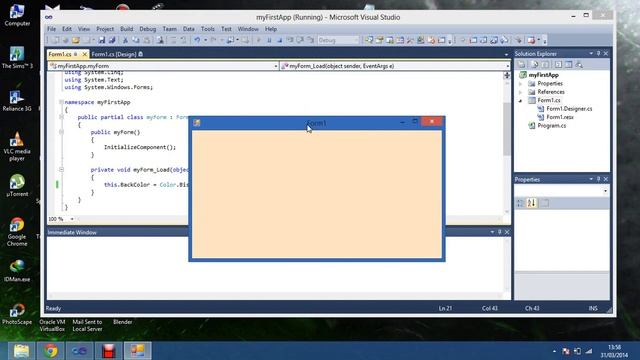Open the Computer desktop icon

click(x=17, y=15)
